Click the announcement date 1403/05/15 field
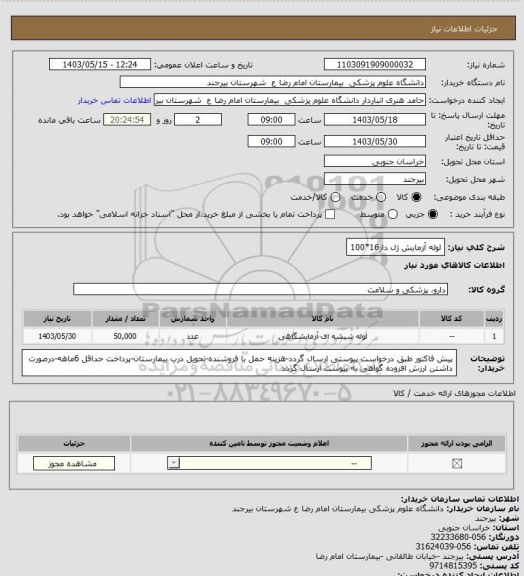Screen dimensions: 524x576 [x=100, y=64]
